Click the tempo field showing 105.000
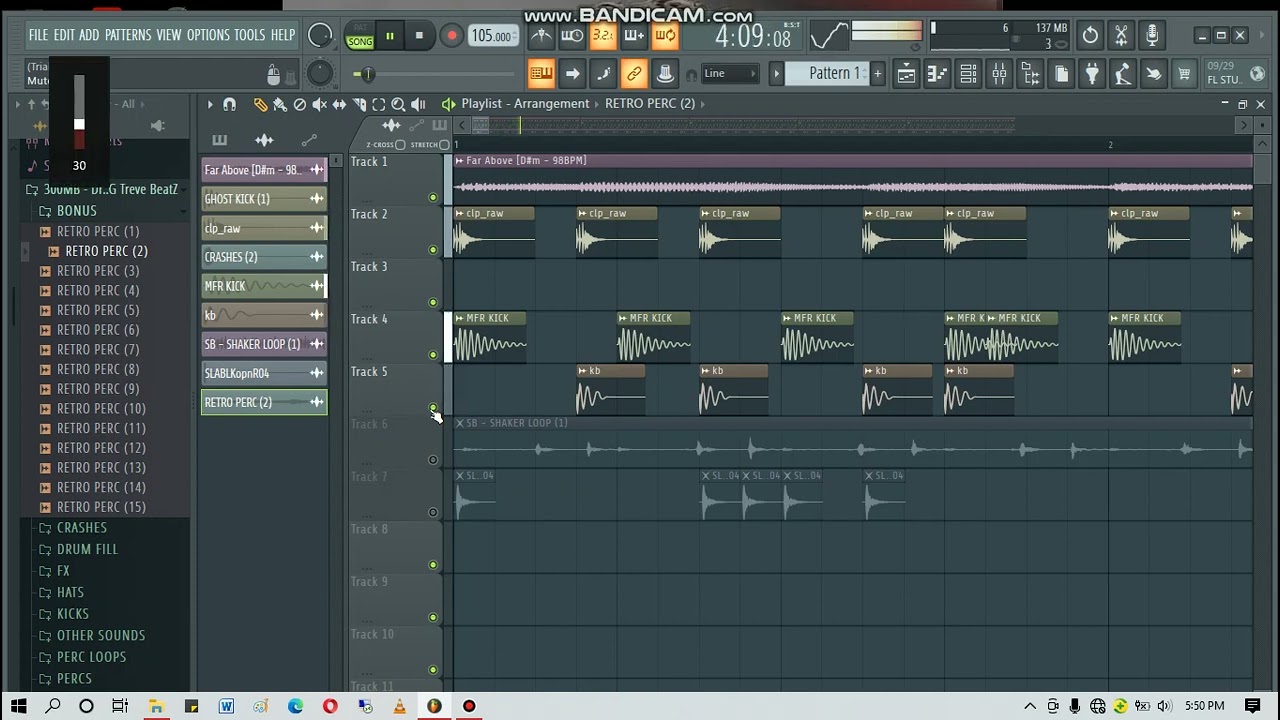This screenshot has height=720, width=1280. (492, 36)
